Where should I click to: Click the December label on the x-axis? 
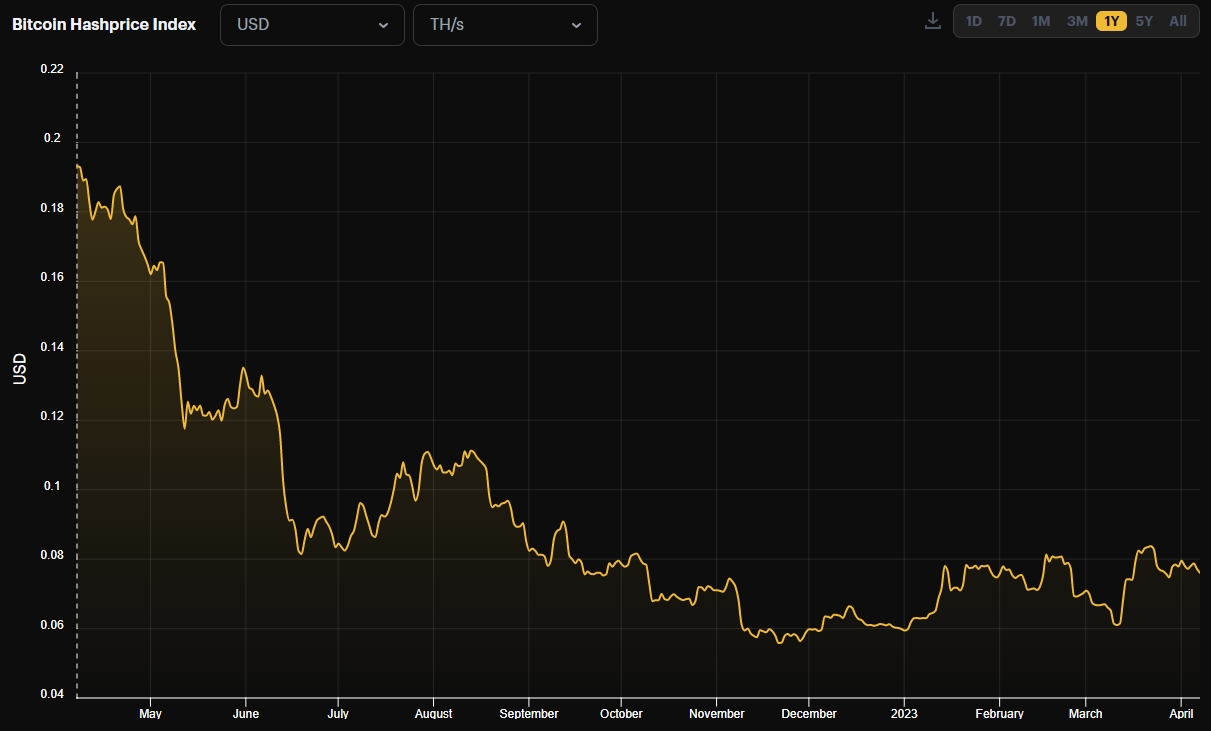[808, 713]
